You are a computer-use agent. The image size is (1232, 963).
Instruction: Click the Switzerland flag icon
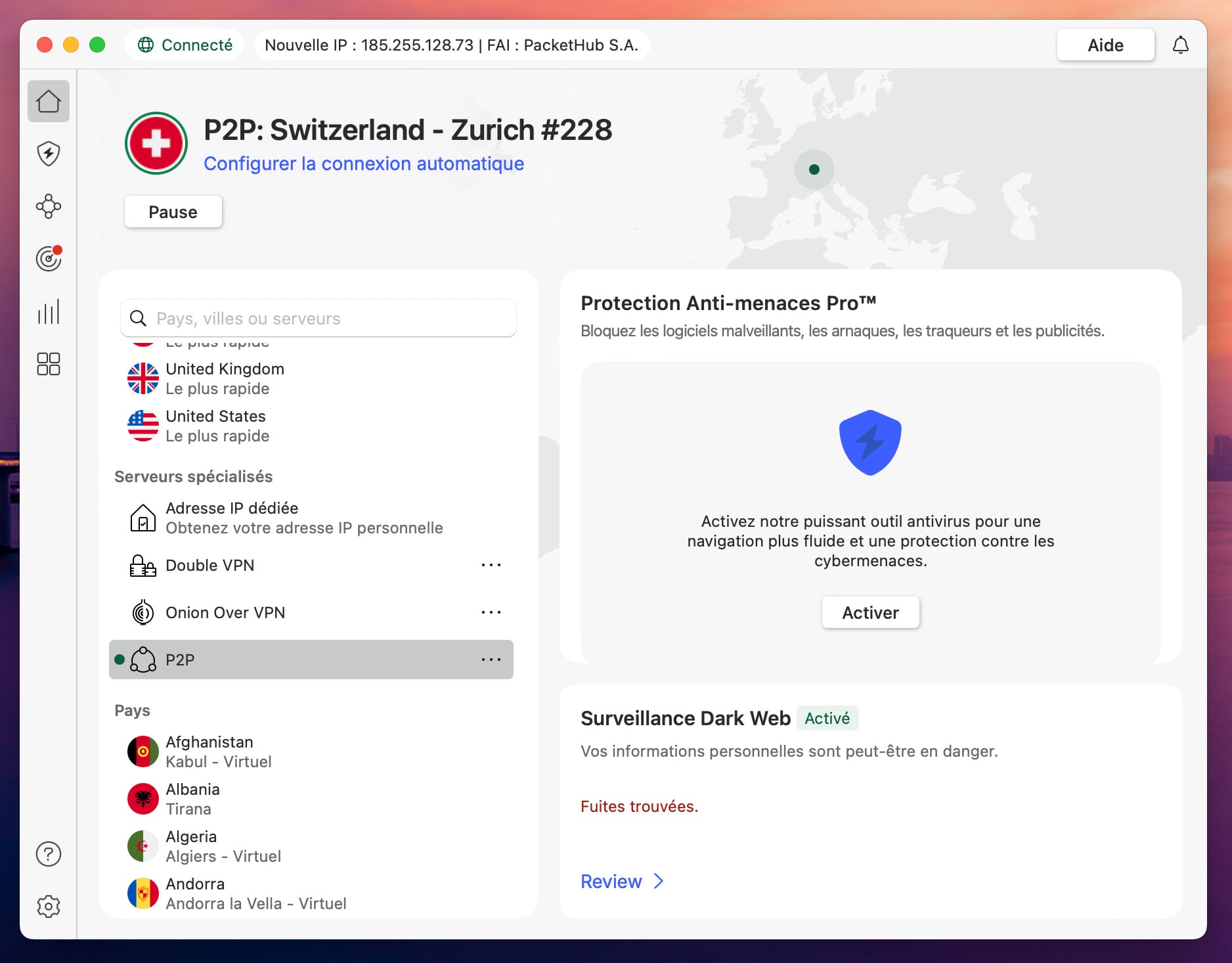[156, 143]
